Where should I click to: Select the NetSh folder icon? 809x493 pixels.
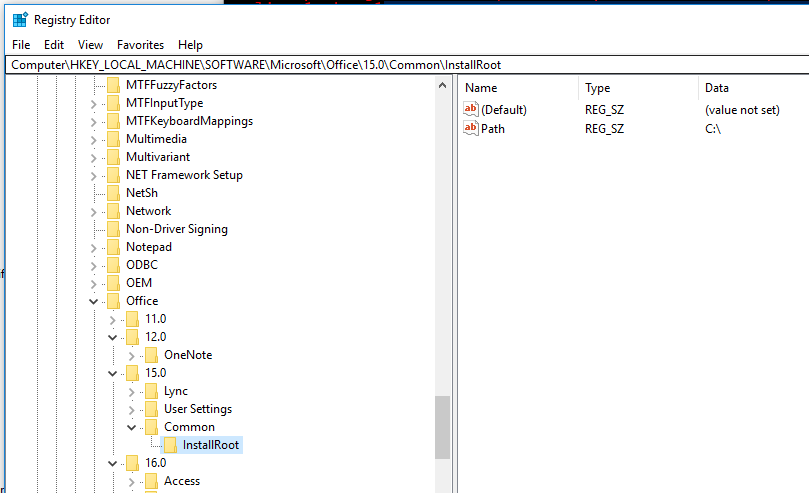tap(114, 193)
